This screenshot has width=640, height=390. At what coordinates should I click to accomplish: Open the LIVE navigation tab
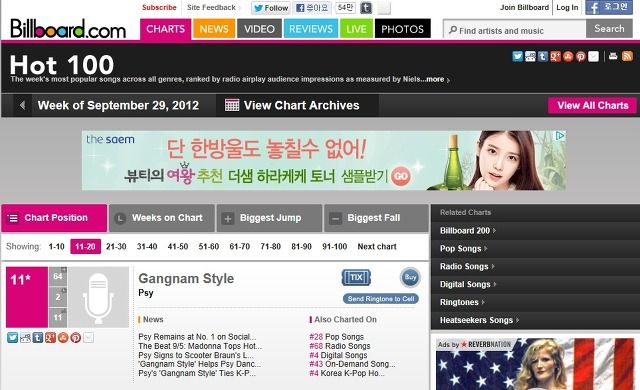coord(356,29)
